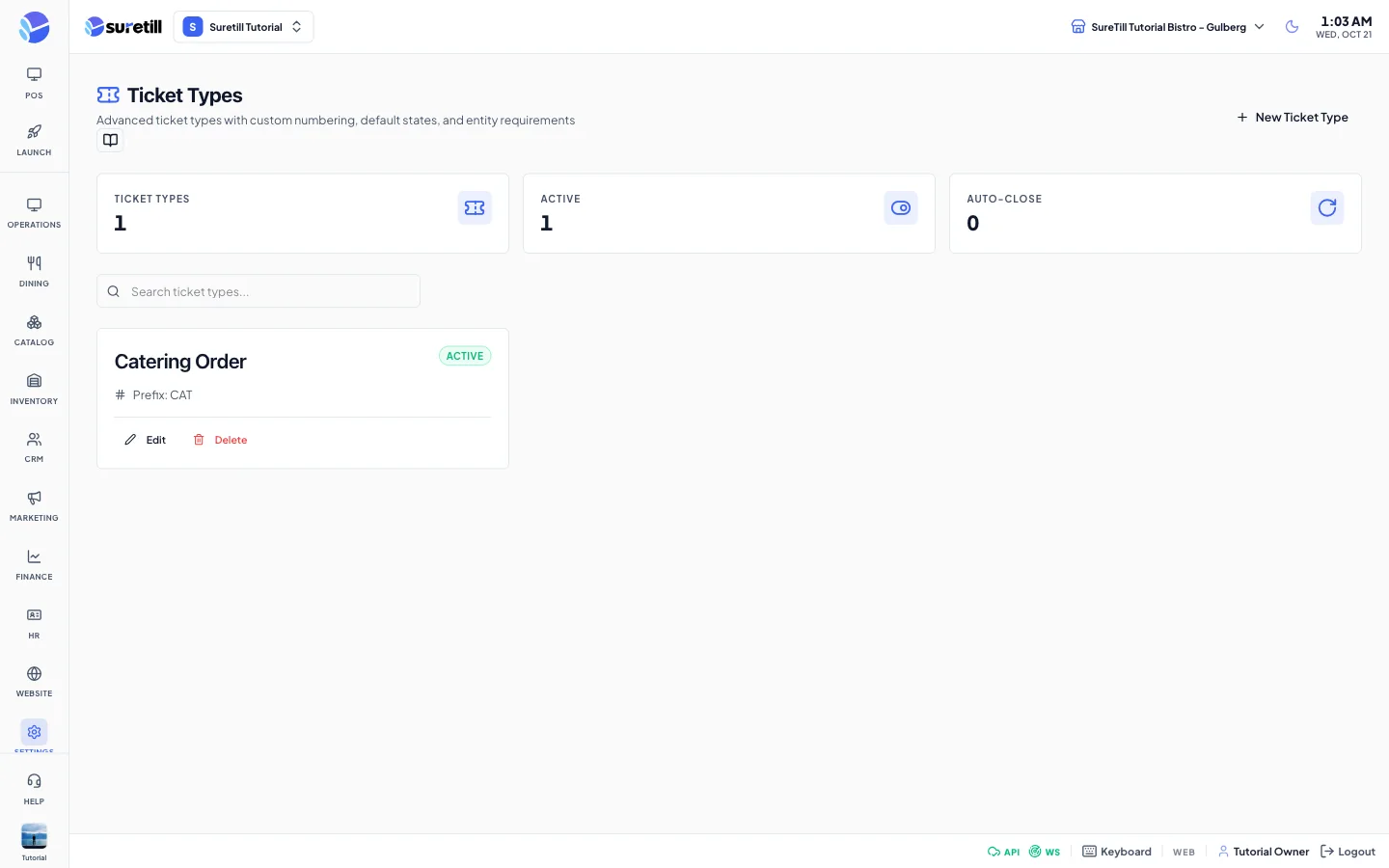Click the API status indicator

tap(1003, 852)
